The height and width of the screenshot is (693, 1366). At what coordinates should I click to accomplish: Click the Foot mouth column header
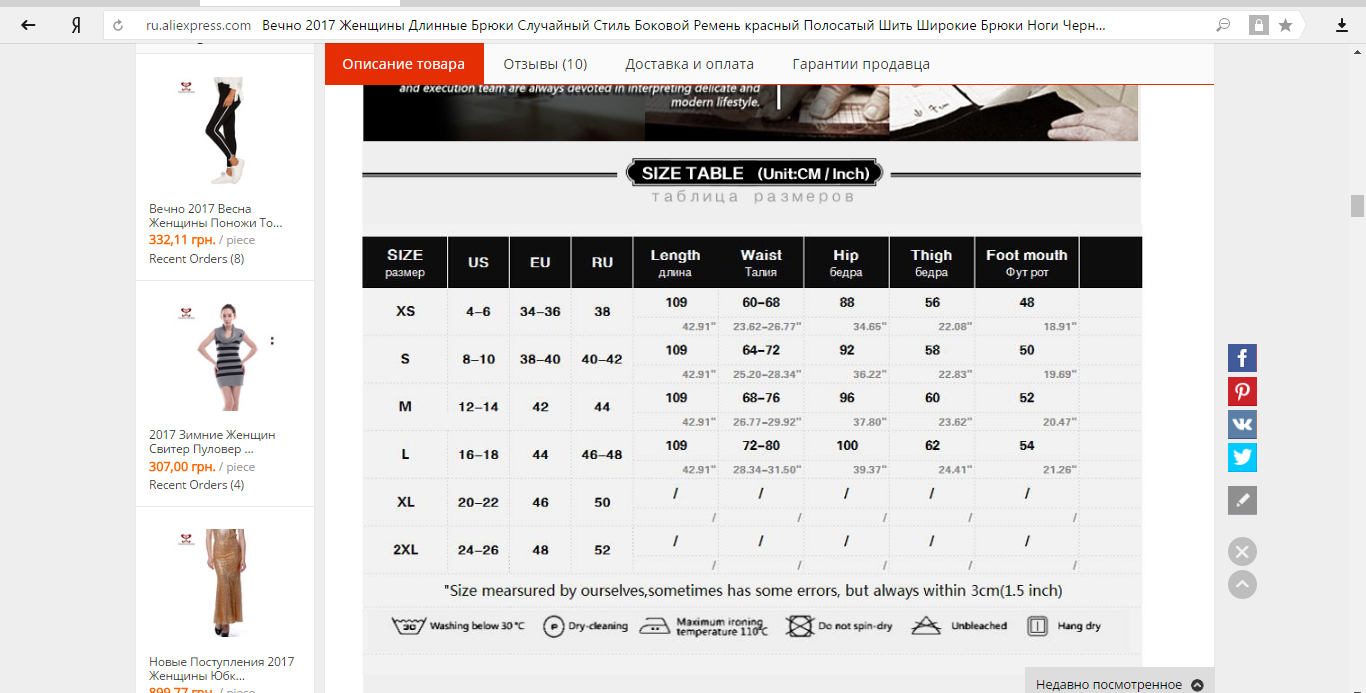[x=1027, y=262]
